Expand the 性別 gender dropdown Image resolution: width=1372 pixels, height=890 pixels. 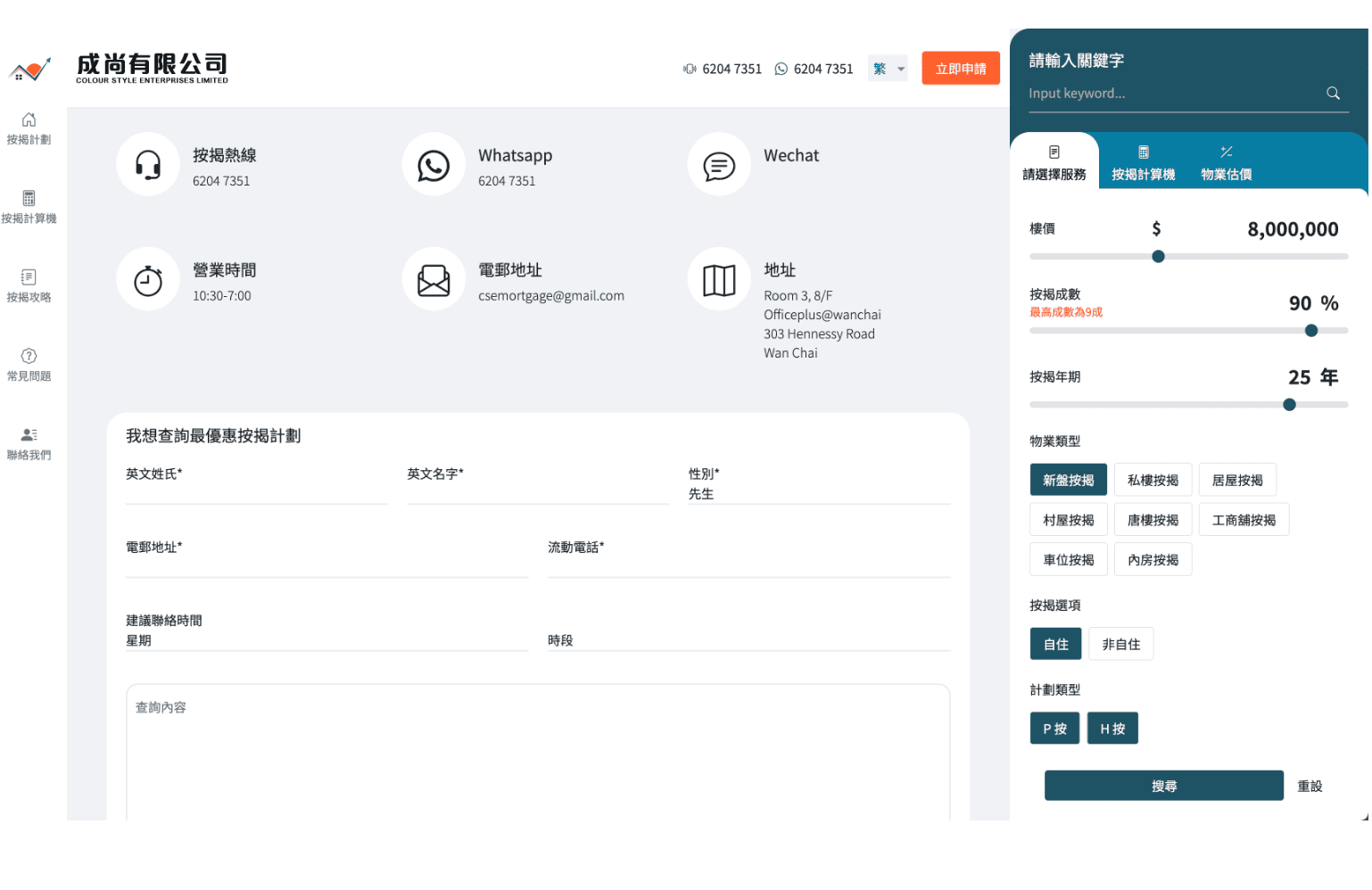[818, 494]
